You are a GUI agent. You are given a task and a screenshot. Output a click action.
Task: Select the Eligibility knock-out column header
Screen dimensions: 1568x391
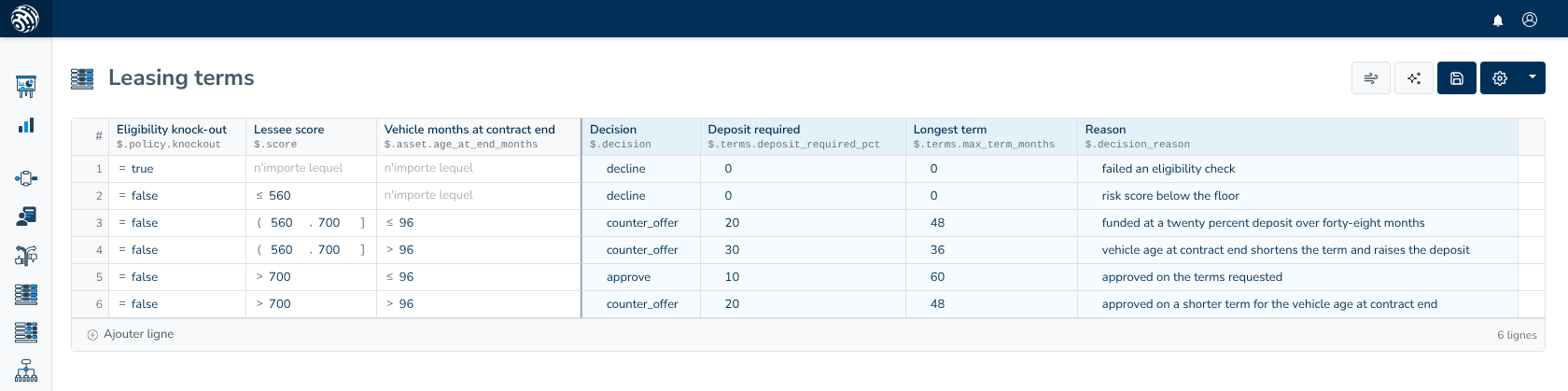(x=176, y=136)
